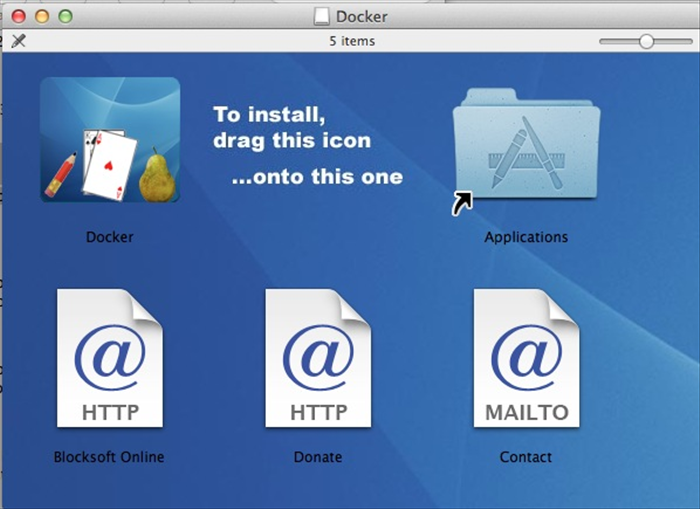This screenshot has height=509, width=700.
Task: Click the Contact name label
Action: pyautogui.click(x=526, y=457)
